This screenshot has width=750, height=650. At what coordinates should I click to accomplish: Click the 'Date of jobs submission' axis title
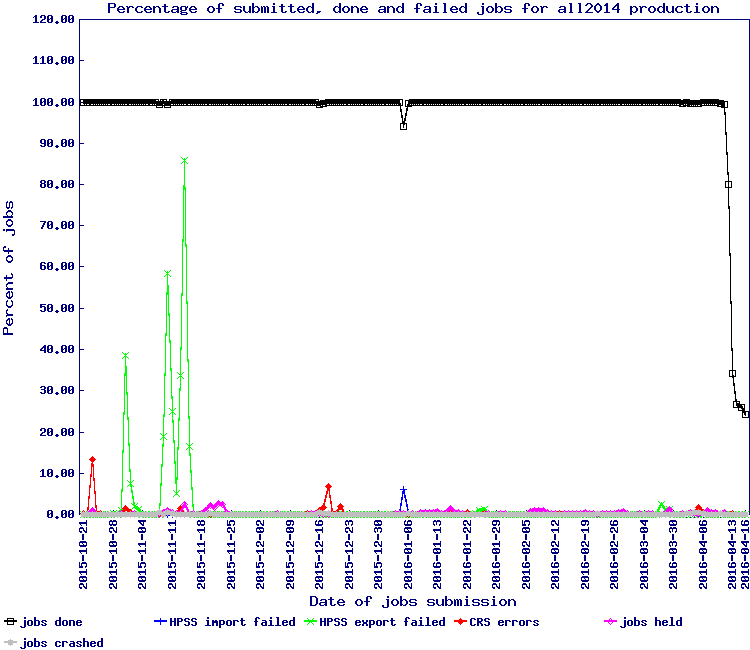coord(413,601)
